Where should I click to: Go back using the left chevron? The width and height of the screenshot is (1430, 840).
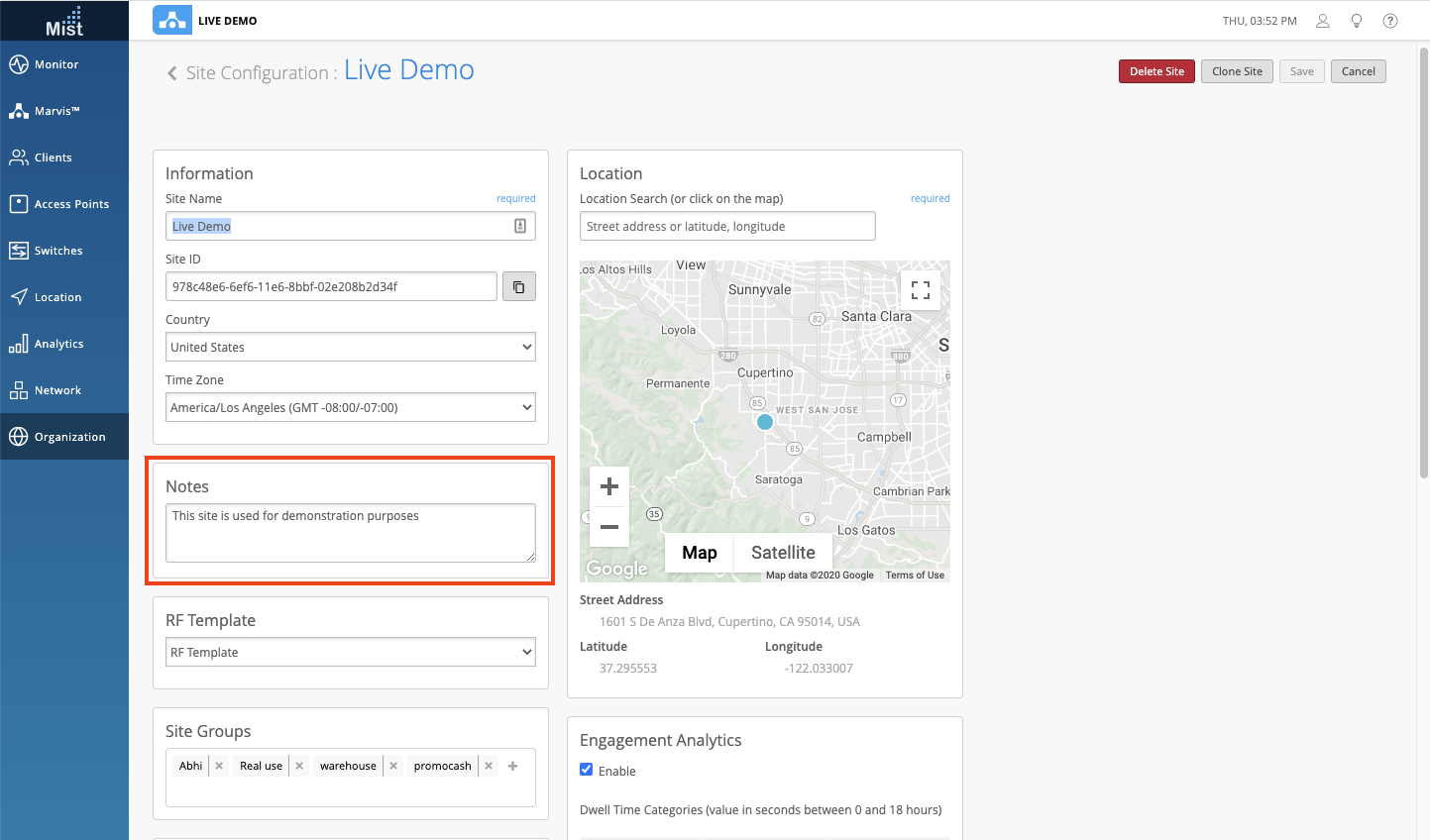(x=172, y=73)
